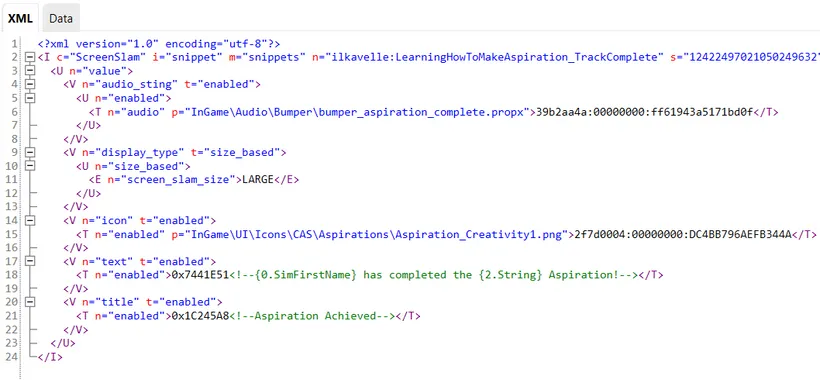Collapse the U n="value" node on line 3
820x380 pixels.
pos(30,71)
